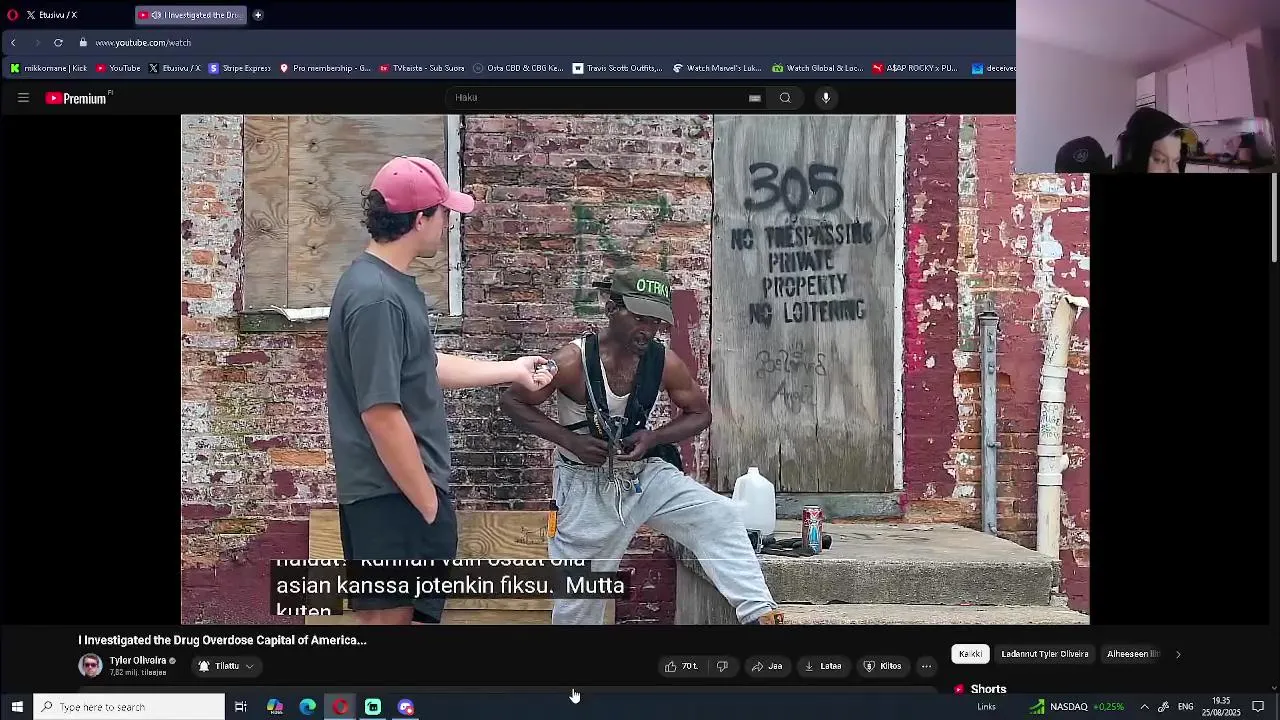Switch to Opera in the taskbar
The width and height of the screenshot is (1280, 720).
pyautogui.click(x=341, y=707)
